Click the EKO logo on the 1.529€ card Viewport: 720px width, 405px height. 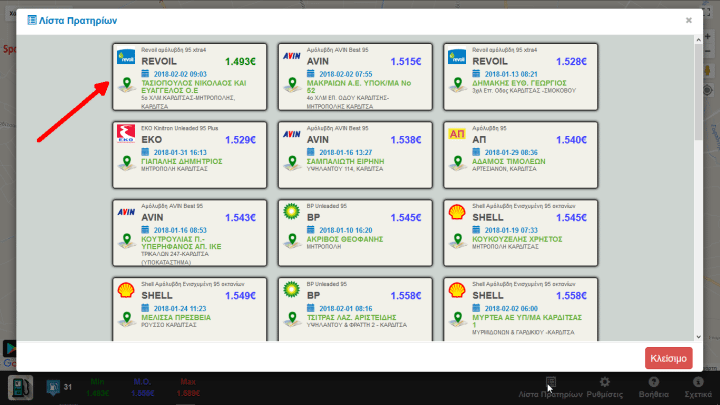[126, 134]
